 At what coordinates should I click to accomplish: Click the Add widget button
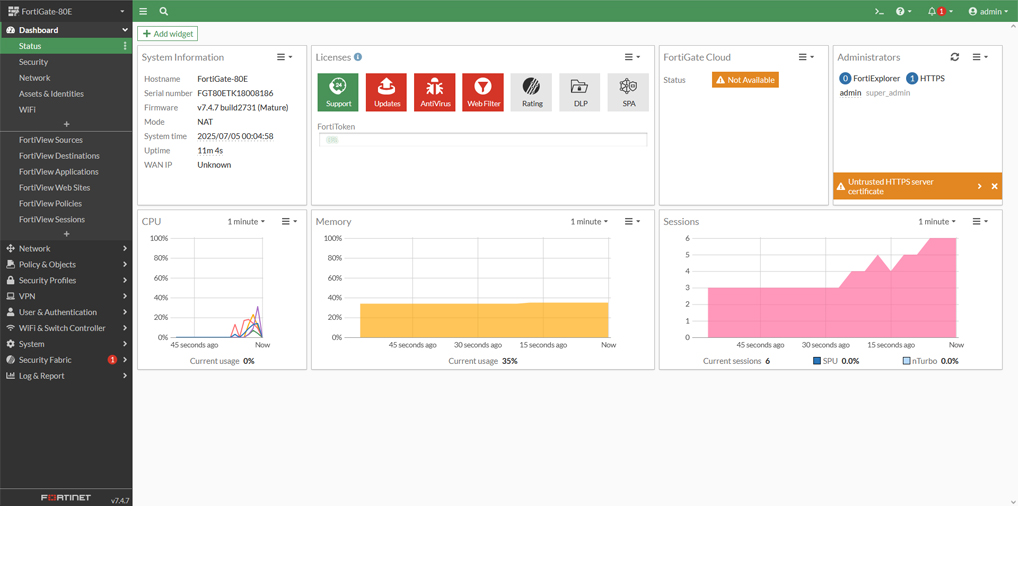click(168, 34)
